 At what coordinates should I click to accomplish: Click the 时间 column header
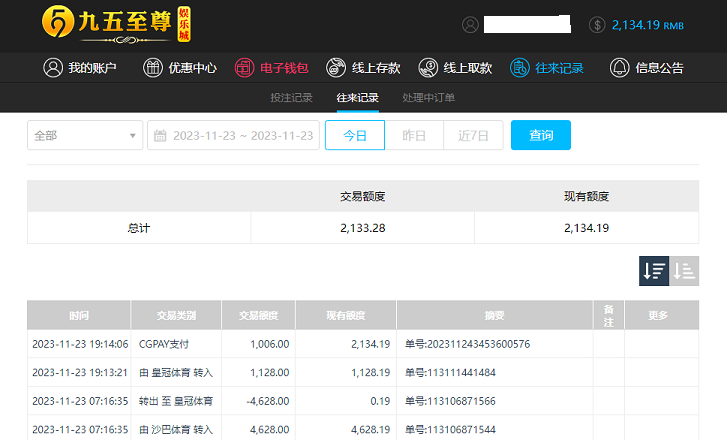tap(79, 315)
